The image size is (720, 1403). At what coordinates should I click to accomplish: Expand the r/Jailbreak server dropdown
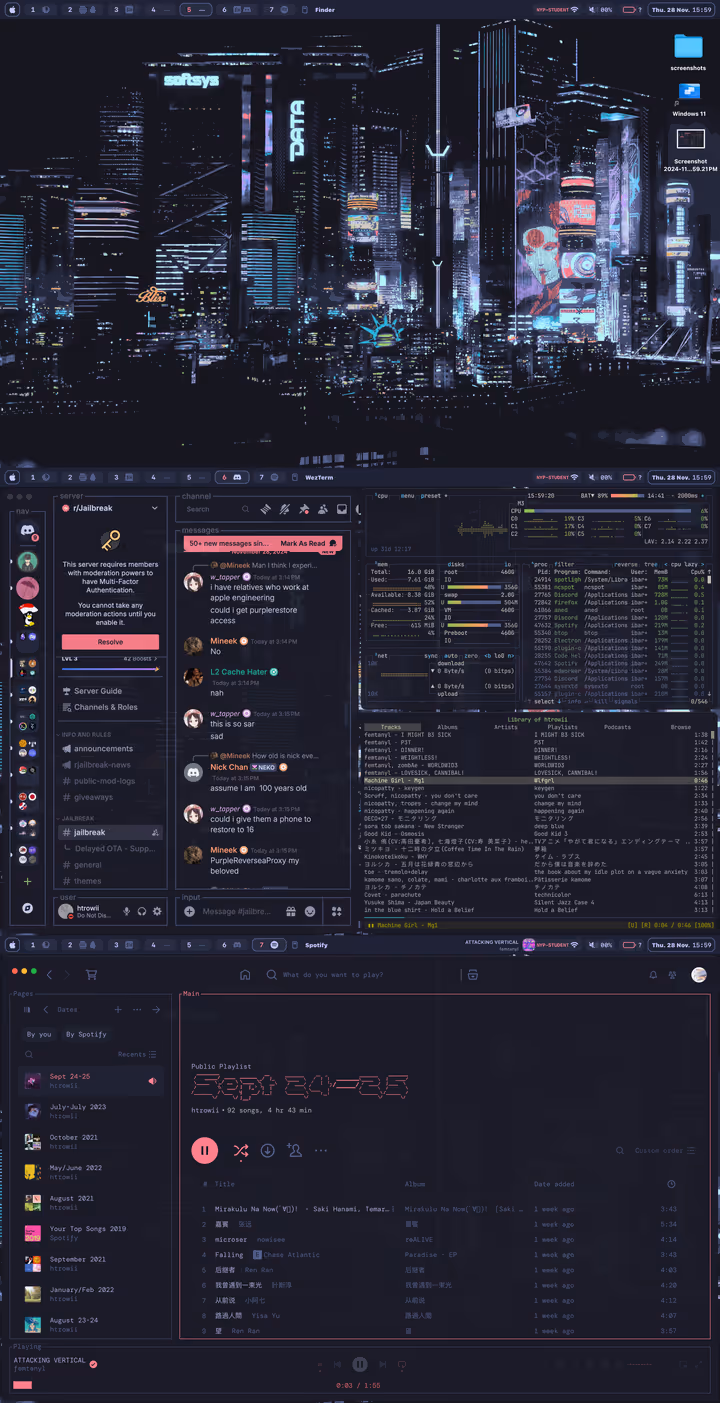tap(154, 508)
